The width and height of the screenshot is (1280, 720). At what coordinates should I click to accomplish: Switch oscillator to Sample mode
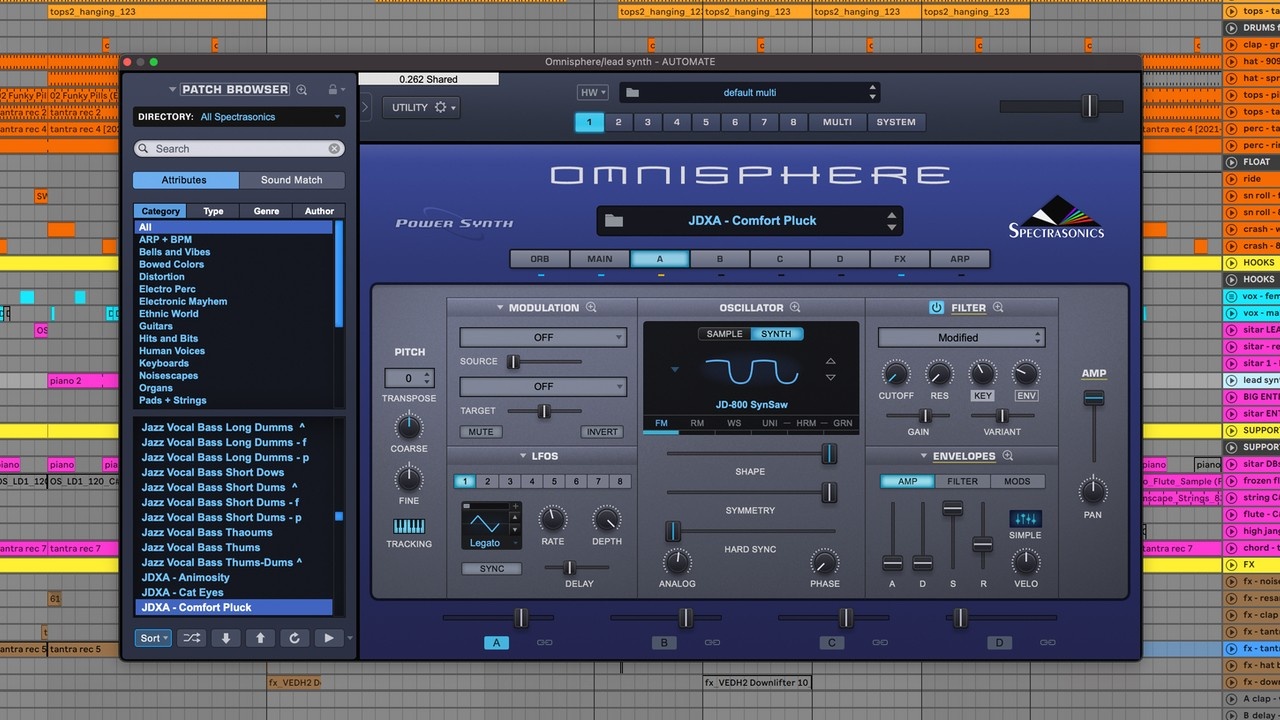click(x=725, y=334)
